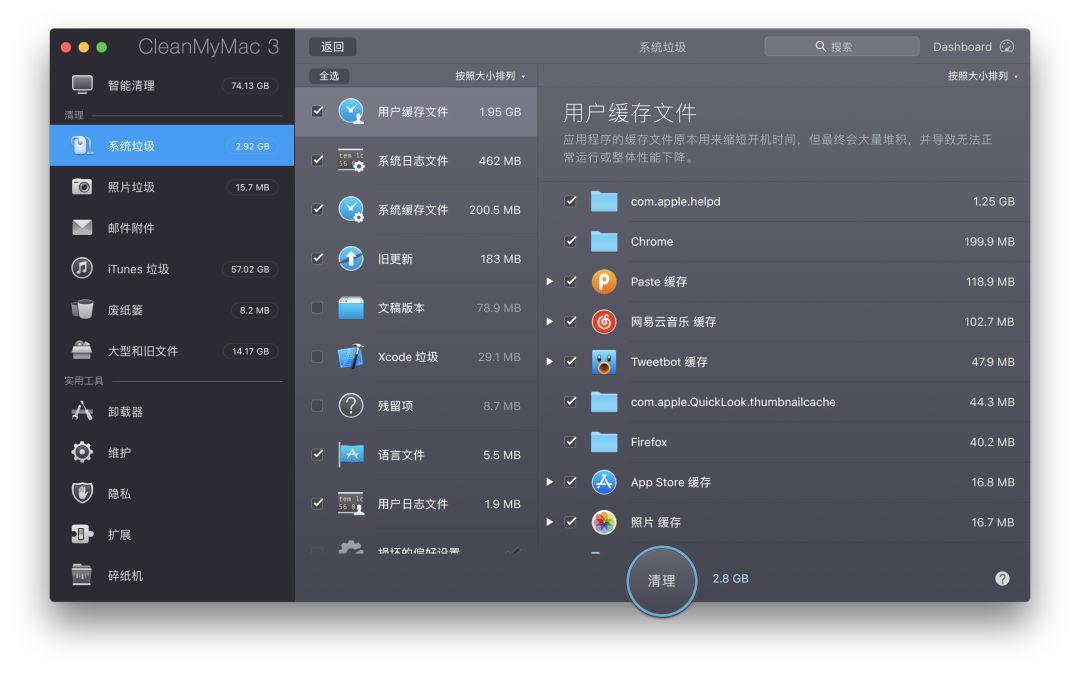The width and height of the screenshot is (1080, 673).
Task: Click the Paste 缓存 app icon
Action: click(x=604, y=281)
